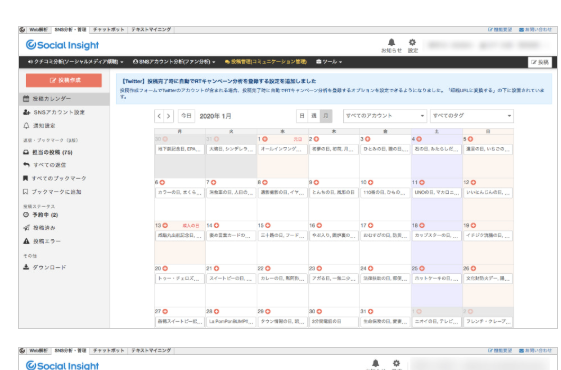Switch to チャットボット tab in upper window

108,30
